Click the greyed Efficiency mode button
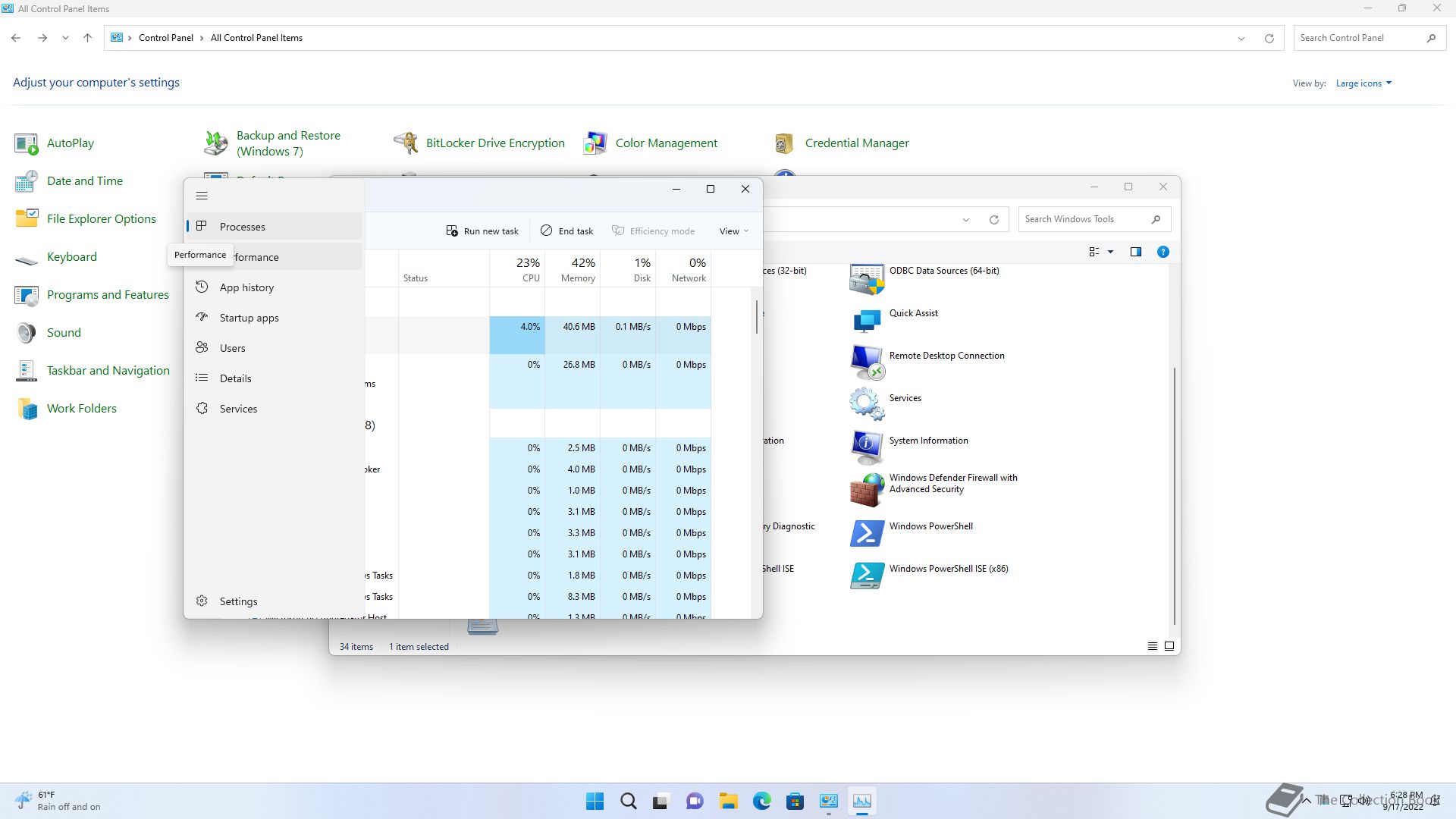The width and height of the screenshot is (1456, 819). 653,231
